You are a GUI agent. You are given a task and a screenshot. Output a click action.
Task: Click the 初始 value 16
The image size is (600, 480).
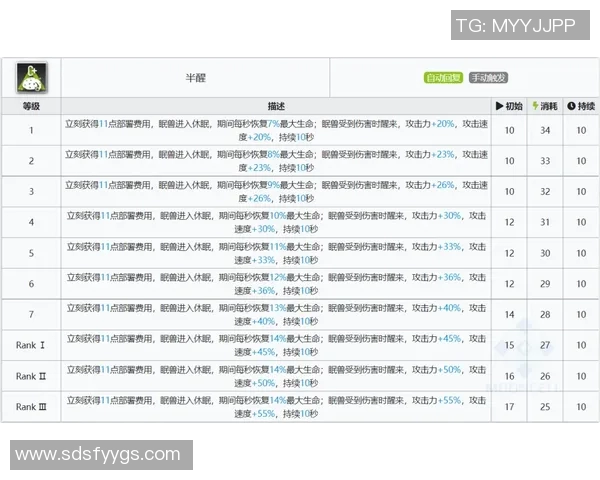509,376
